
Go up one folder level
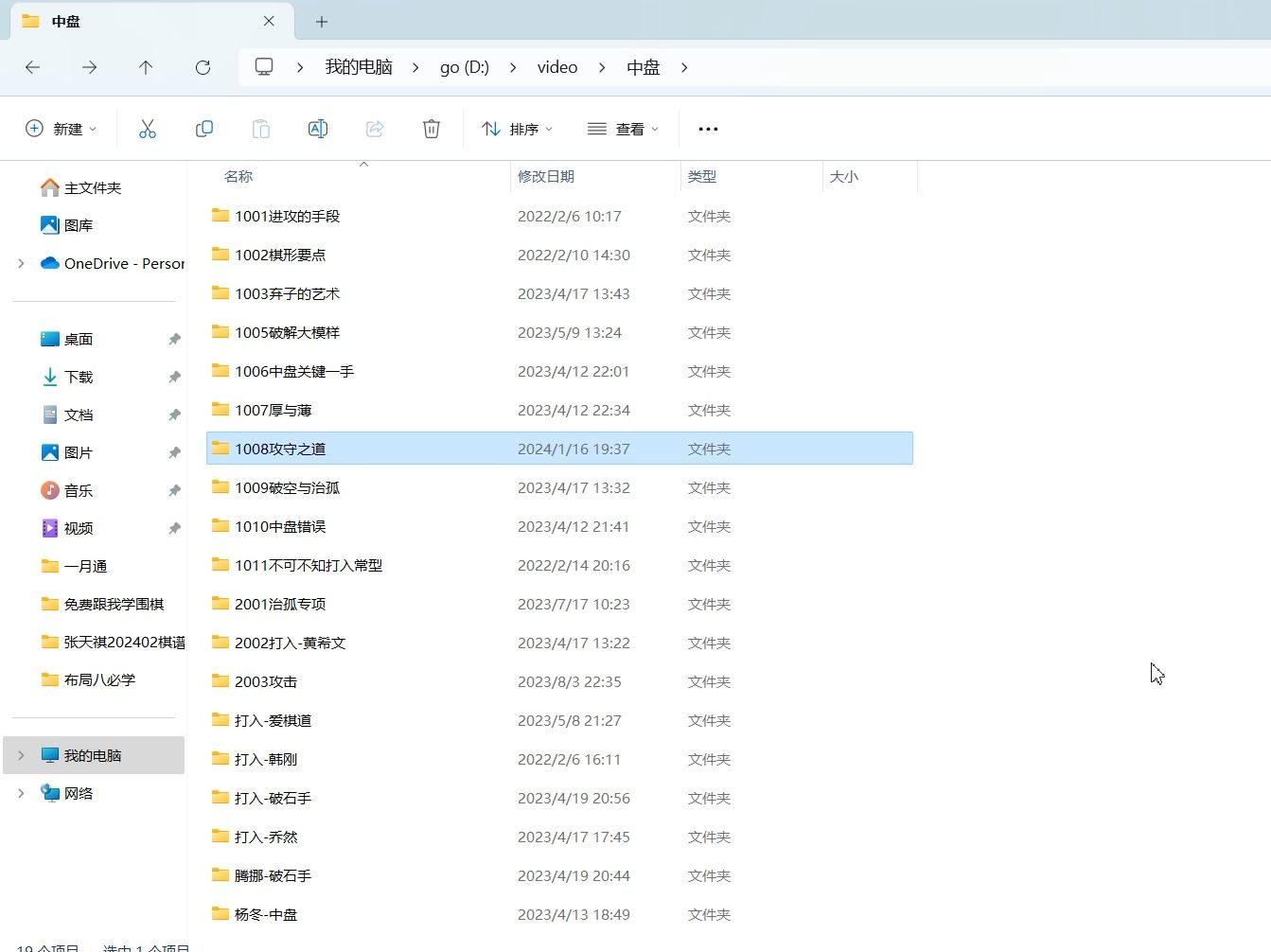[x=146, y=67]
